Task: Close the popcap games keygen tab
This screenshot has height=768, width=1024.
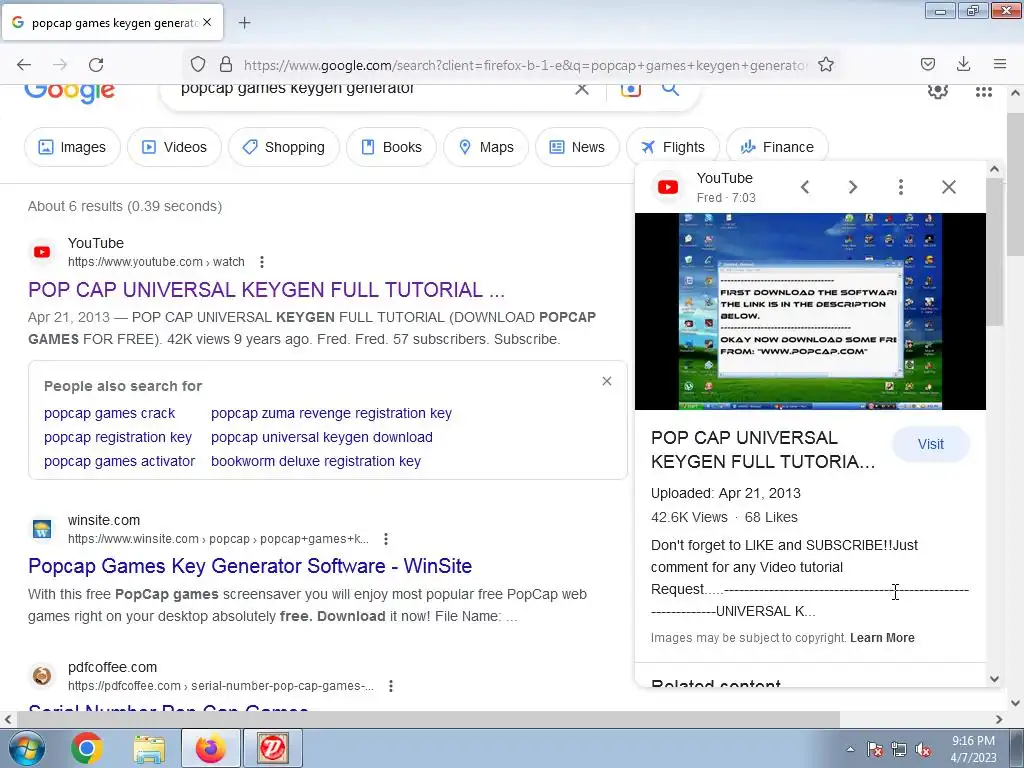Action: (x=207, y=22)
